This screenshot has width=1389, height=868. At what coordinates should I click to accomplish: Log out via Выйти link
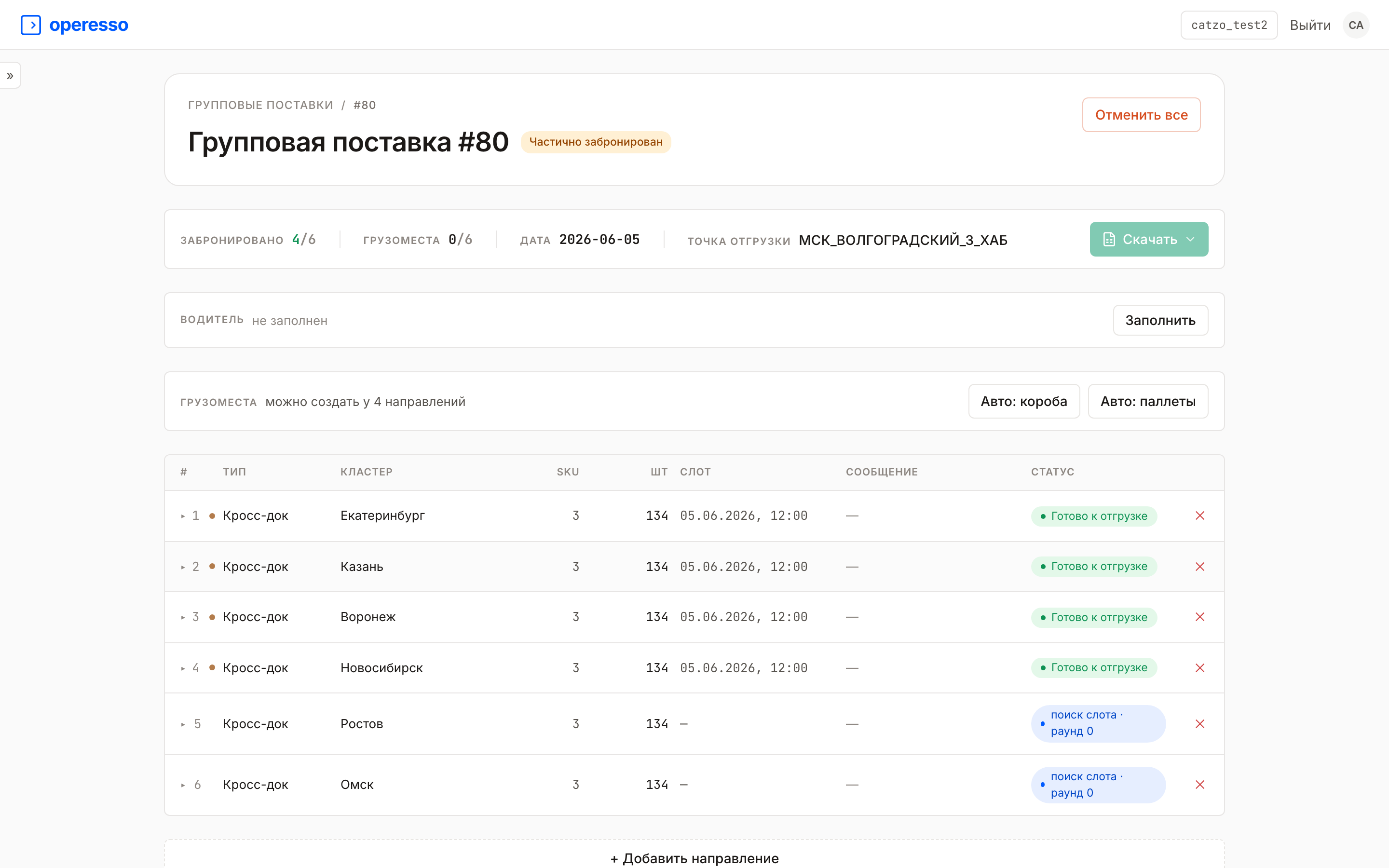(x=1310, y=25)
